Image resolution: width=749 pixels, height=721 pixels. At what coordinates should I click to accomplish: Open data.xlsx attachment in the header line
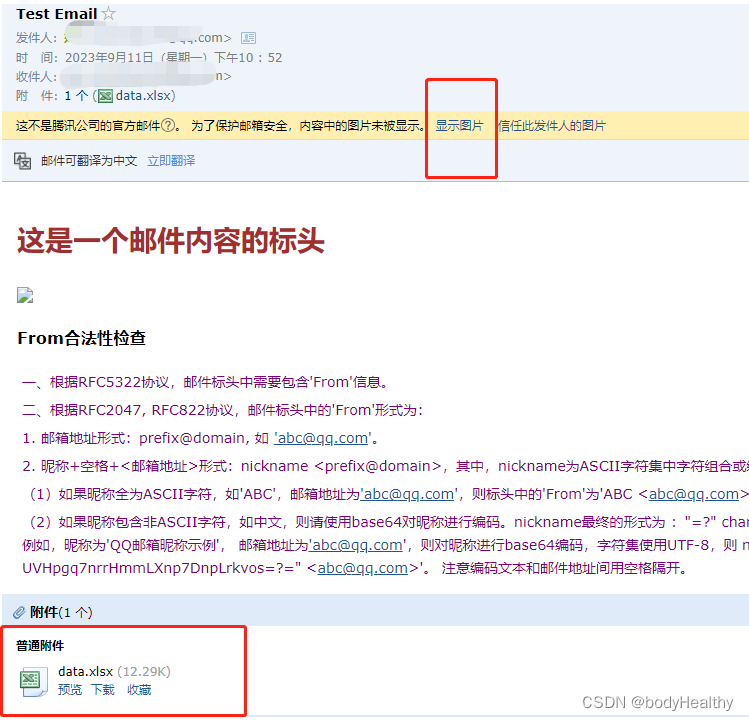point(143,96)
